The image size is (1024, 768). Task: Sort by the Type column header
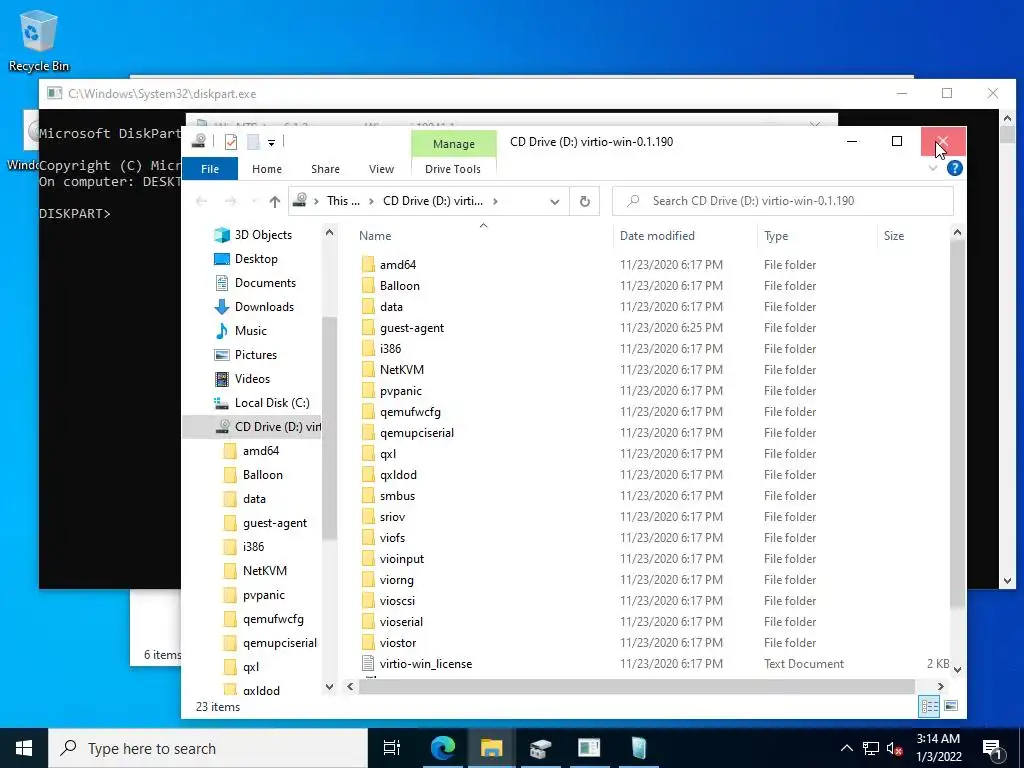tap(776, 236)
